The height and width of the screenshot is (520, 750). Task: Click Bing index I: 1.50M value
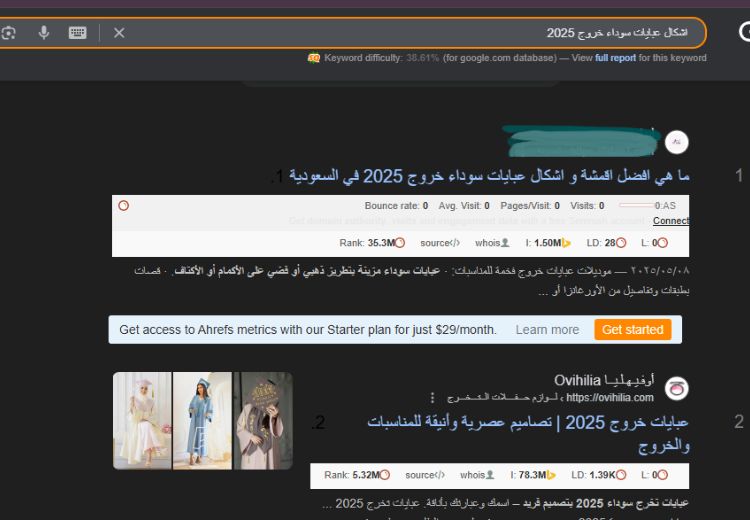pos(543,243)
